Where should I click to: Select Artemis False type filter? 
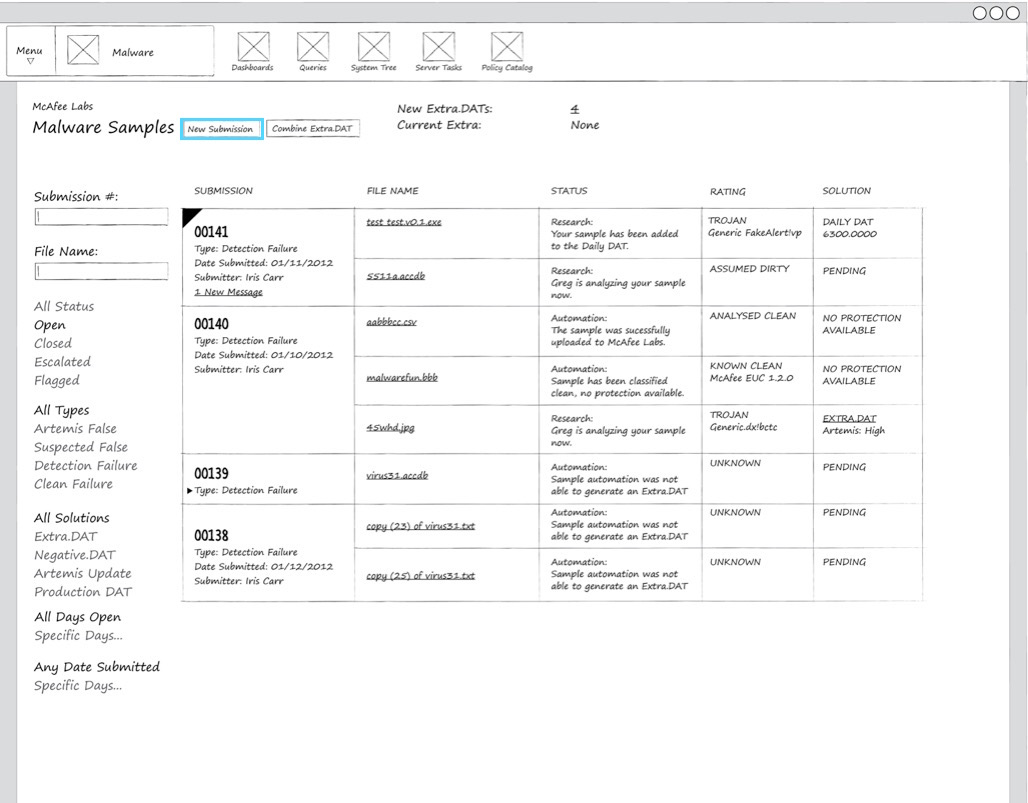coord(75,429)
